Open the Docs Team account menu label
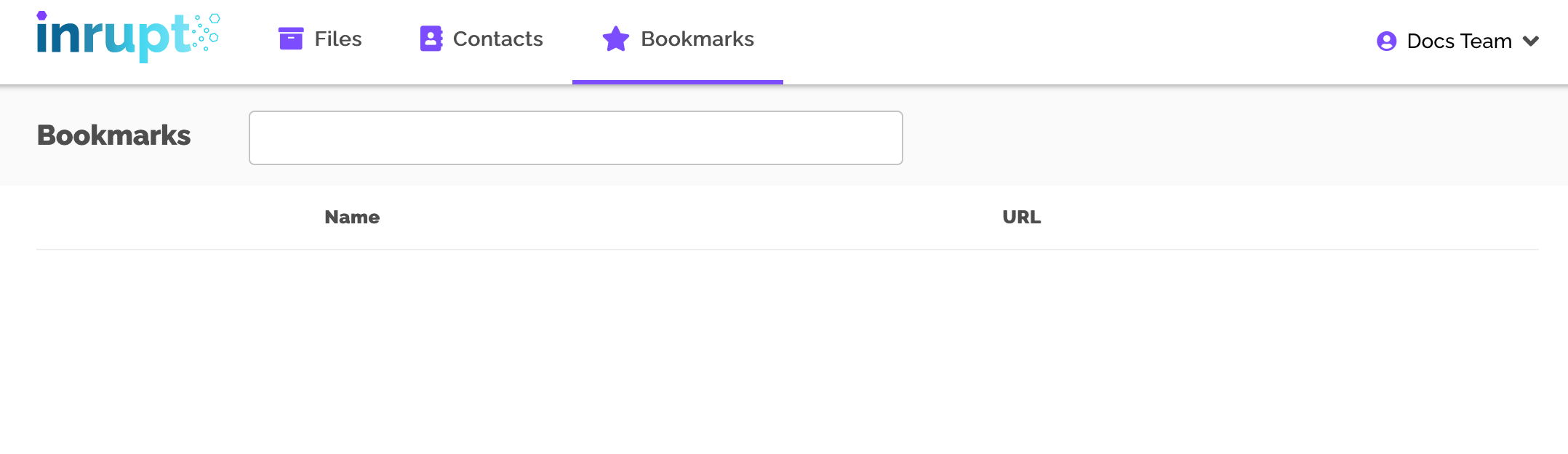The height and width of the screenshot is (454, 1568). coord(1459,41)
